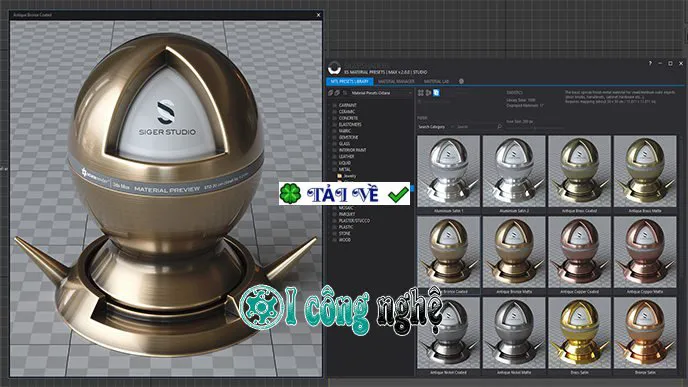
Task: Adjust the Icon Size slider
Action: pos(534,128)
